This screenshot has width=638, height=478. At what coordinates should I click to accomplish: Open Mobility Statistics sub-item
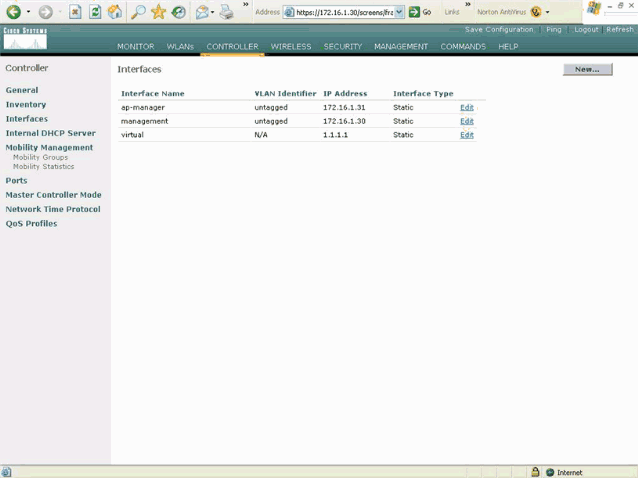pyautogui.click(x=44, y=167)
